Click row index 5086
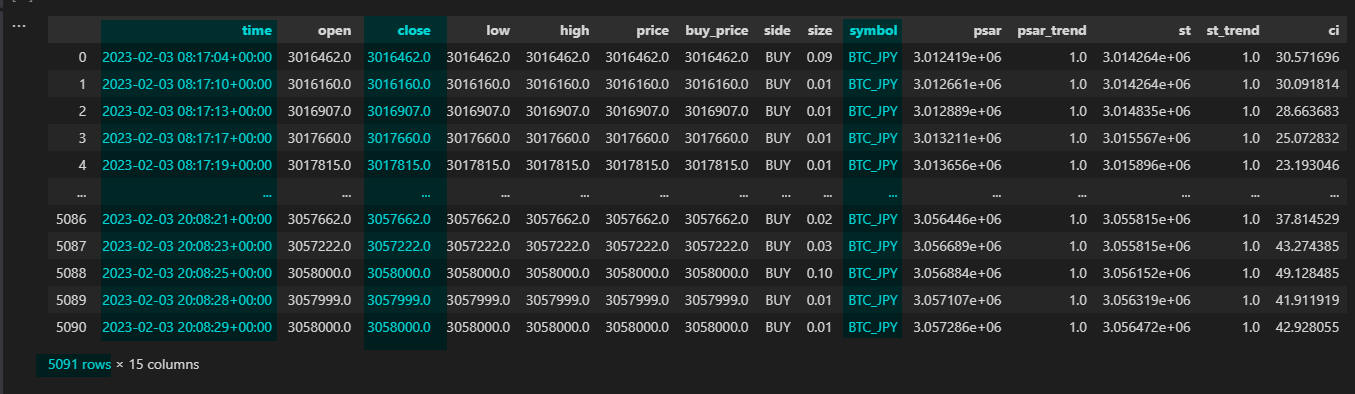The image size is (1355, 394). pos(72,218)
